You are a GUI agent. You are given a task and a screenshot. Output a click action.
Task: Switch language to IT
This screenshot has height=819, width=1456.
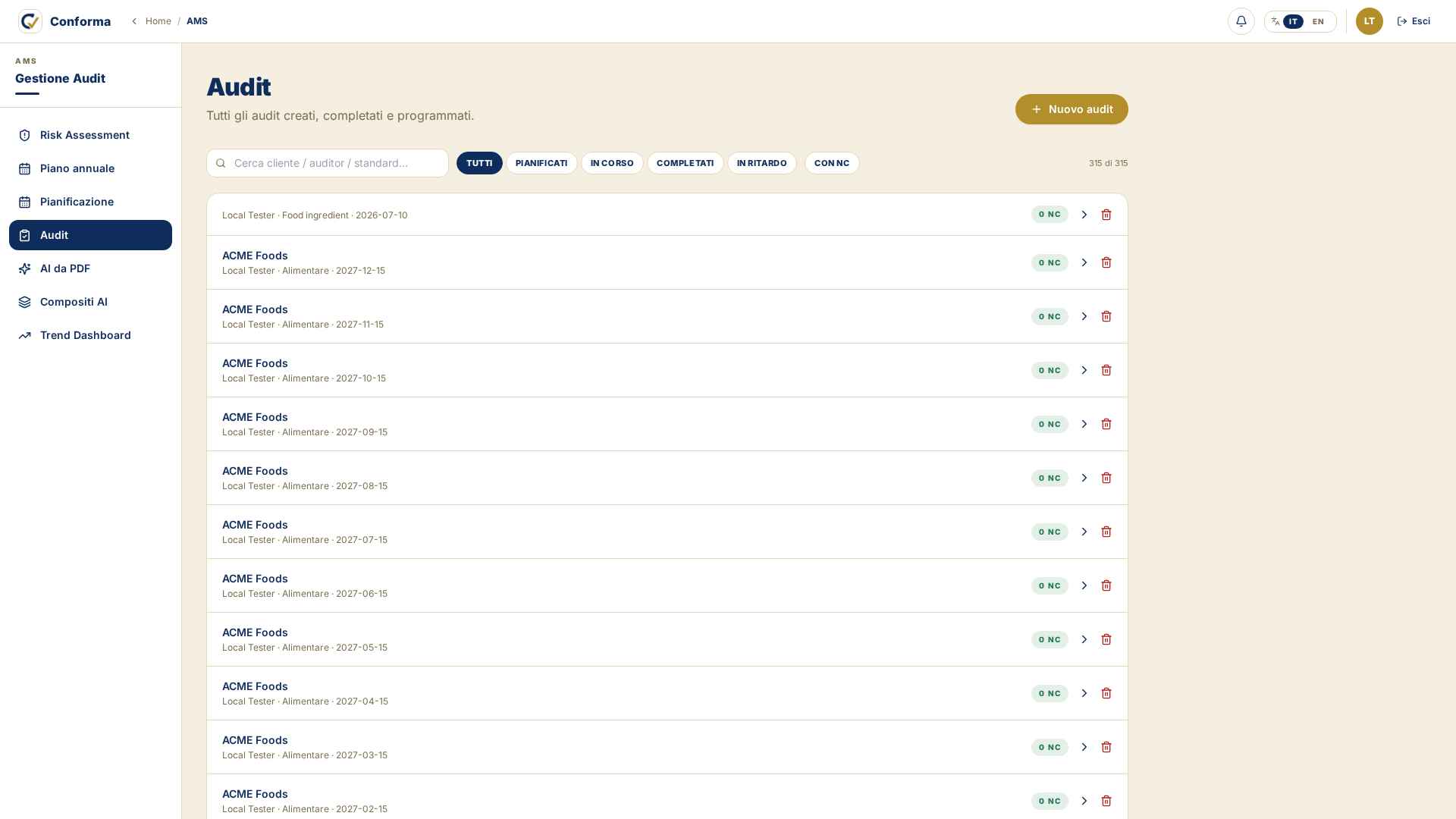1293,21
